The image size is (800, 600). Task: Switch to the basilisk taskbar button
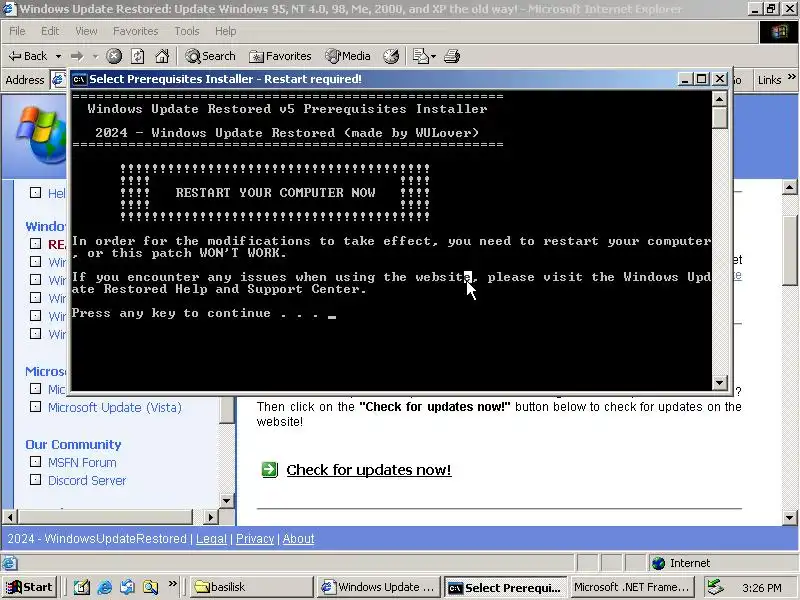click(x=252, y=587)
